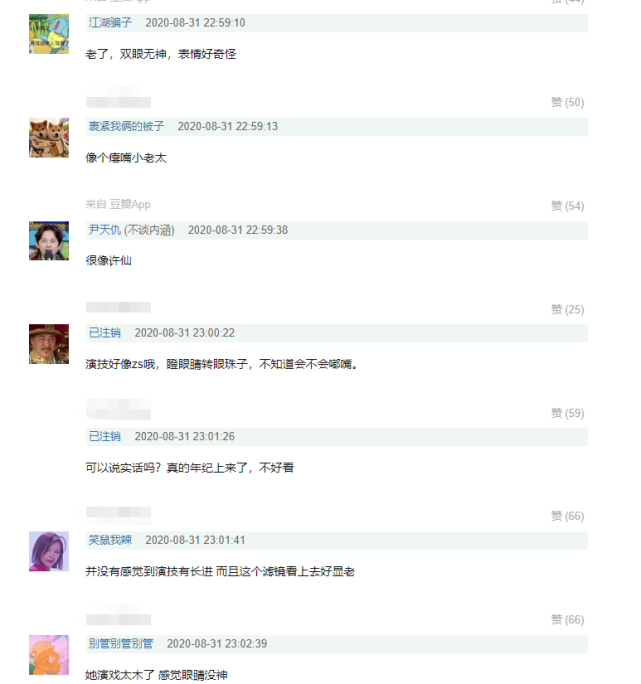Open 已注销 username at 23:01:26
Viewport: 641px width, 684px height.
tap(105, 436)
